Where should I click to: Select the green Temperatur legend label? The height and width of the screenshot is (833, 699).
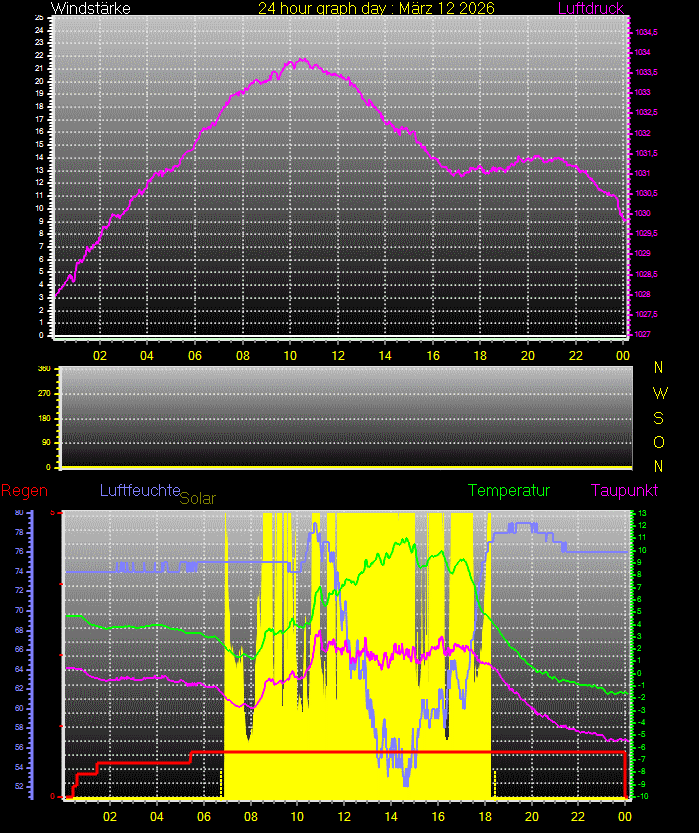(509, 490)
